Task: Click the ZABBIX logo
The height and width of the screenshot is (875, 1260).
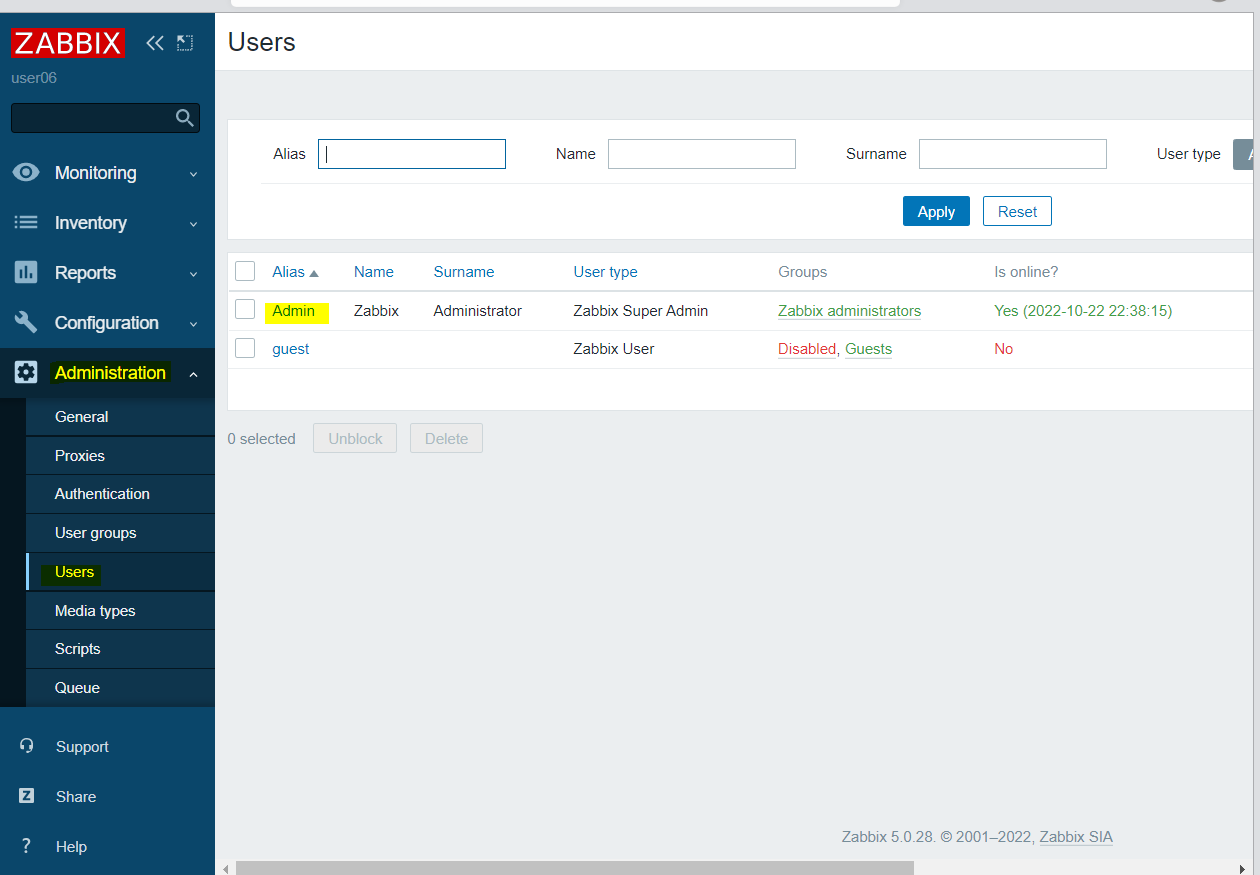Action: (68, 43)
